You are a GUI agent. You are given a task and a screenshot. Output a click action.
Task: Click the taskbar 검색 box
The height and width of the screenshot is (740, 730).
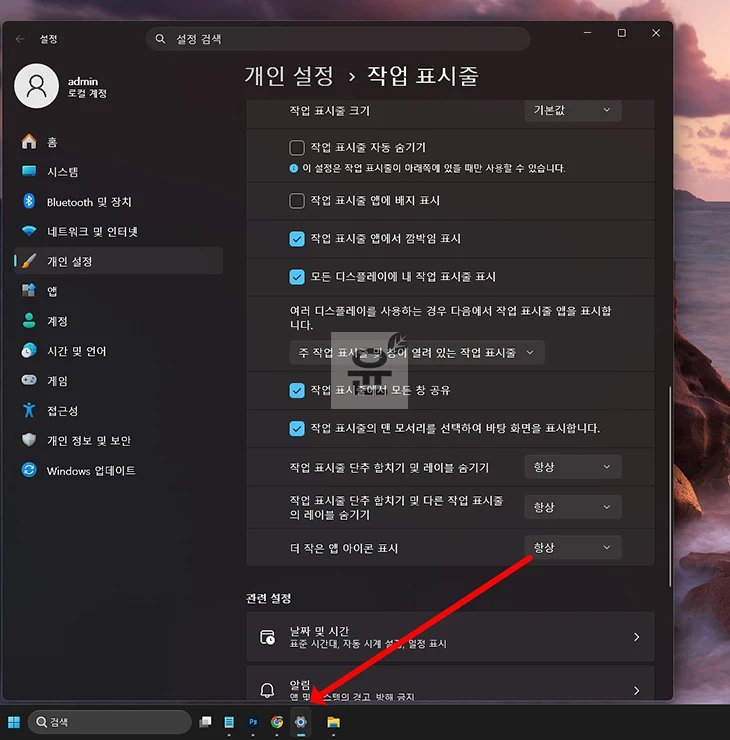(x=109, y=722)
